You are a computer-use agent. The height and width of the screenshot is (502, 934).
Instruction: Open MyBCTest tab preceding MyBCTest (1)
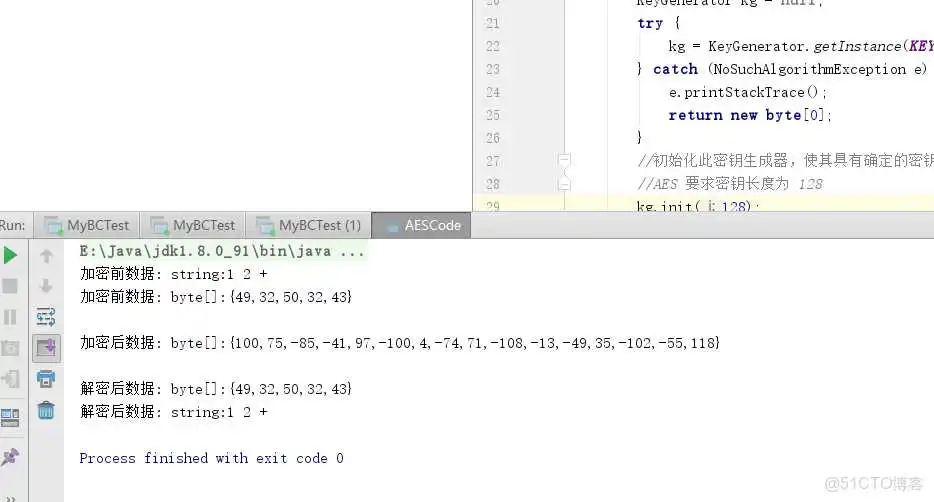(x=192, y=225)
